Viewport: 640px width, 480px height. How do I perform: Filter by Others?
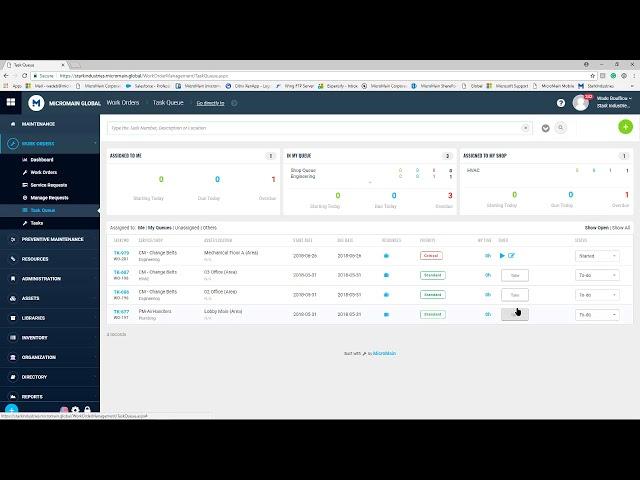[x=210, y=228]
